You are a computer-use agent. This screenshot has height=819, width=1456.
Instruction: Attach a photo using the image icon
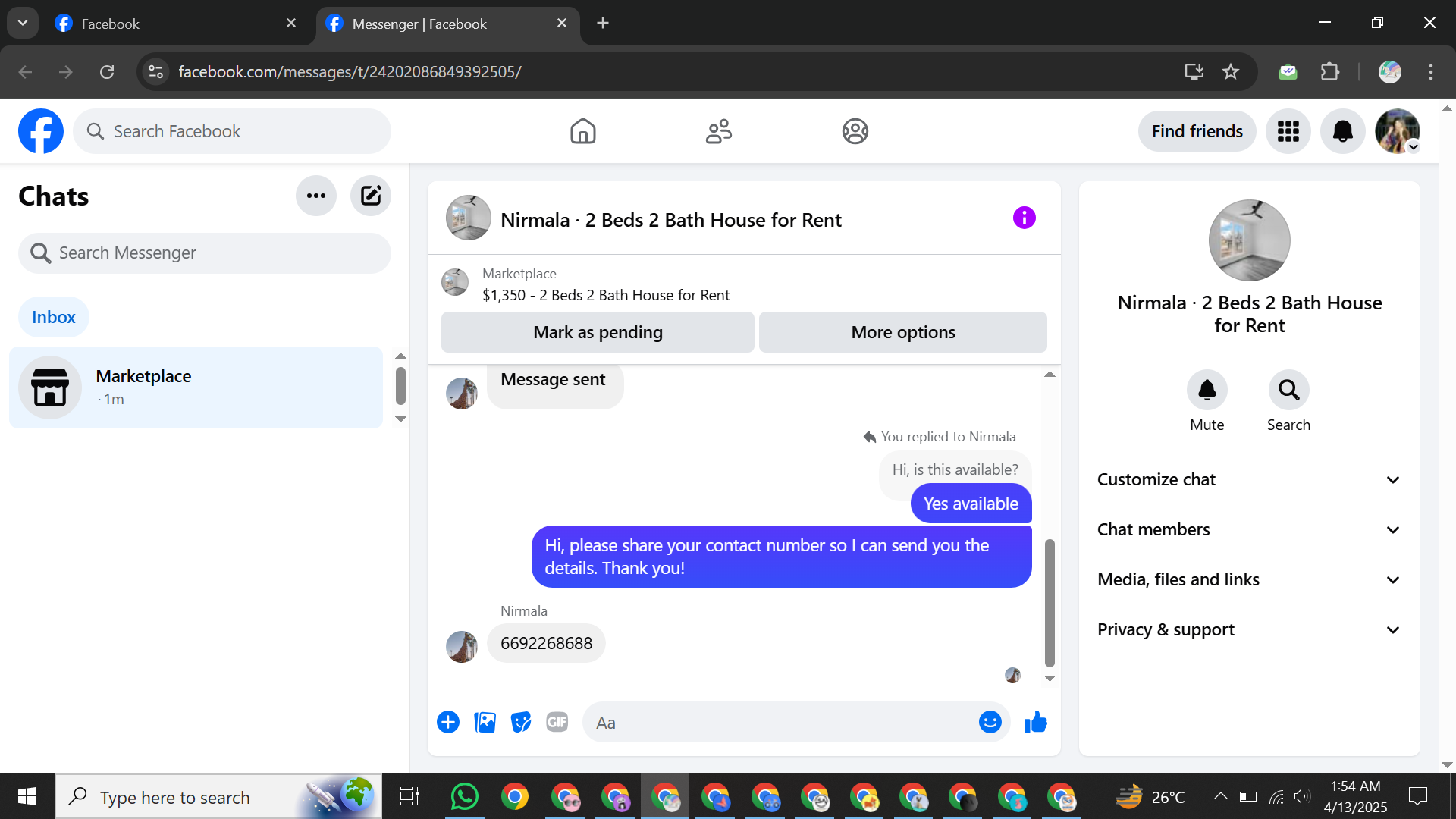(485, 722)
